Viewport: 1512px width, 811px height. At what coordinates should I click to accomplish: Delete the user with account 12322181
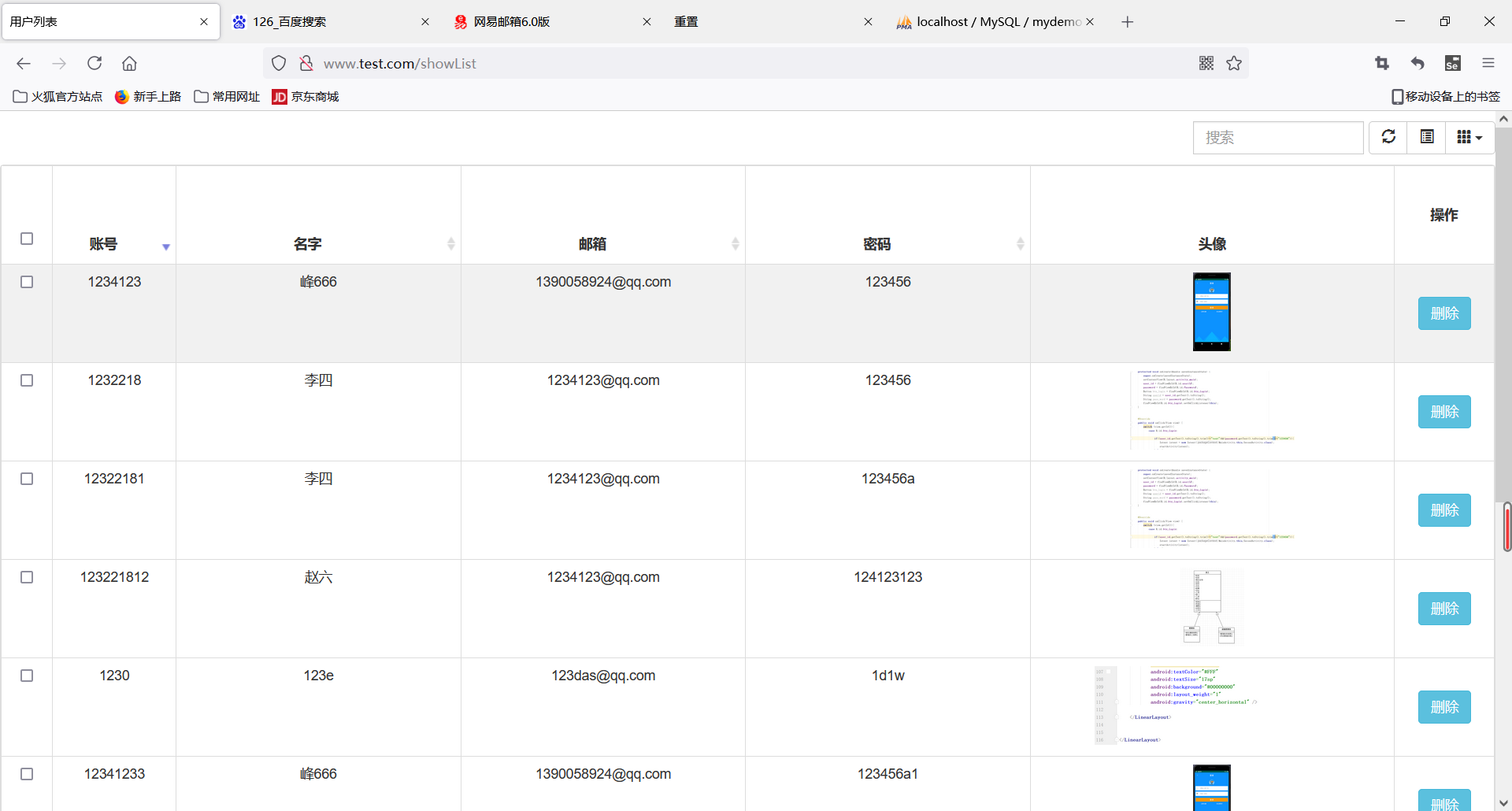click(x=1444, y=510)
